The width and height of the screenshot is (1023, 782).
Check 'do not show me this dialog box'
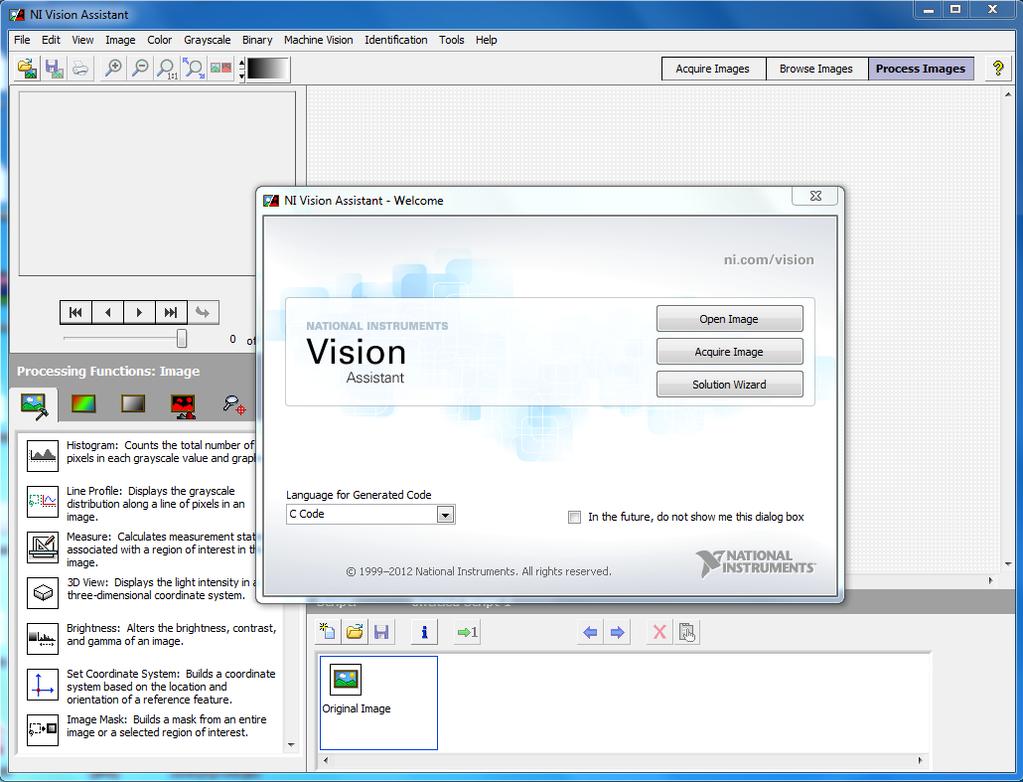click(574, 517)
